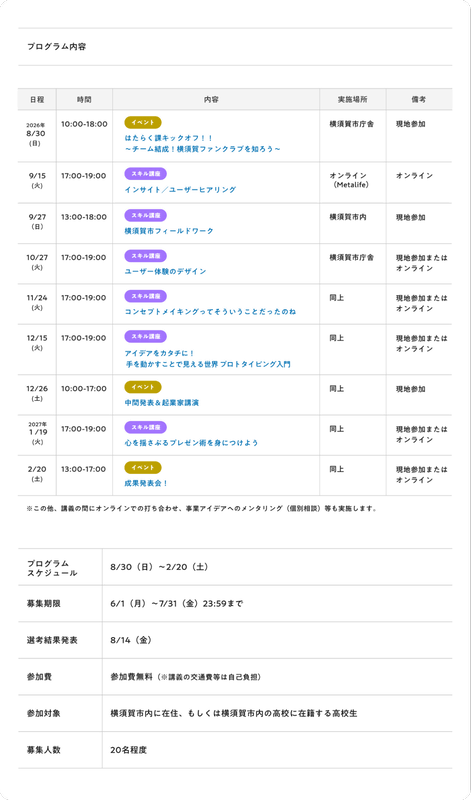Click the 6/1（月）～7/31（金）23:59まで value
Viewport: 471px width, 800px height.
pyautogui.click(x=177, y=604)
